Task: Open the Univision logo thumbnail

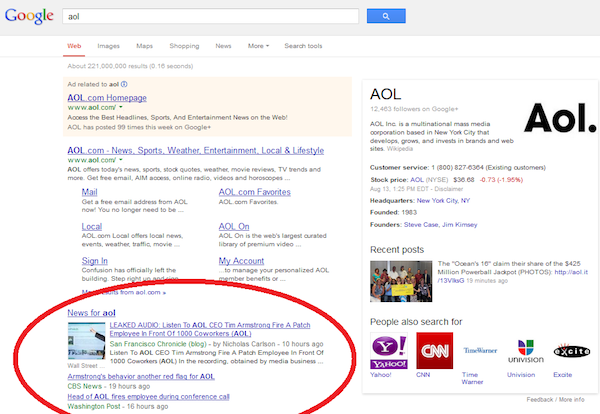Action: point(526,350)
